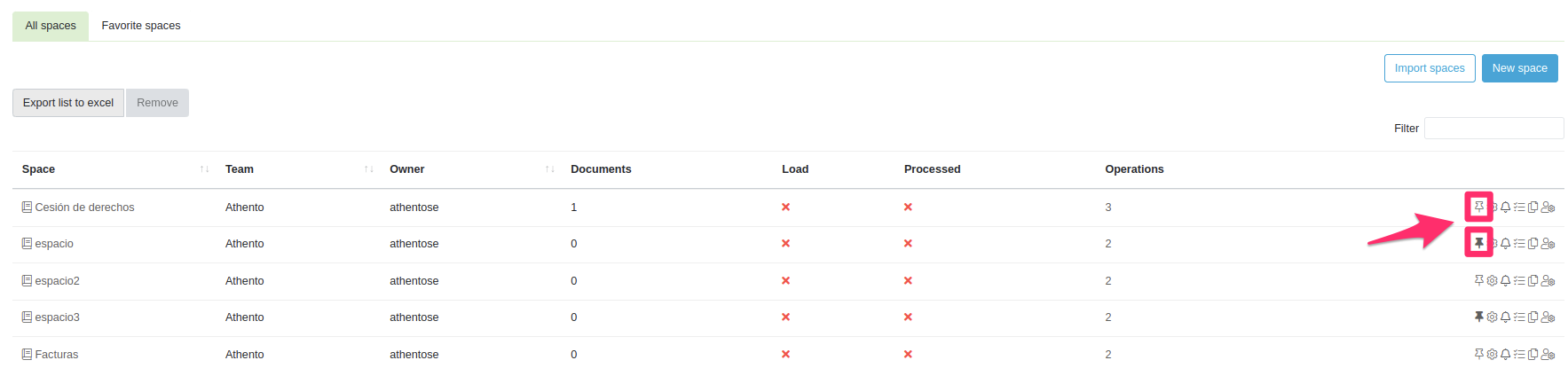
Task: Click the New space button
Action: click(x=1519, y=68)
